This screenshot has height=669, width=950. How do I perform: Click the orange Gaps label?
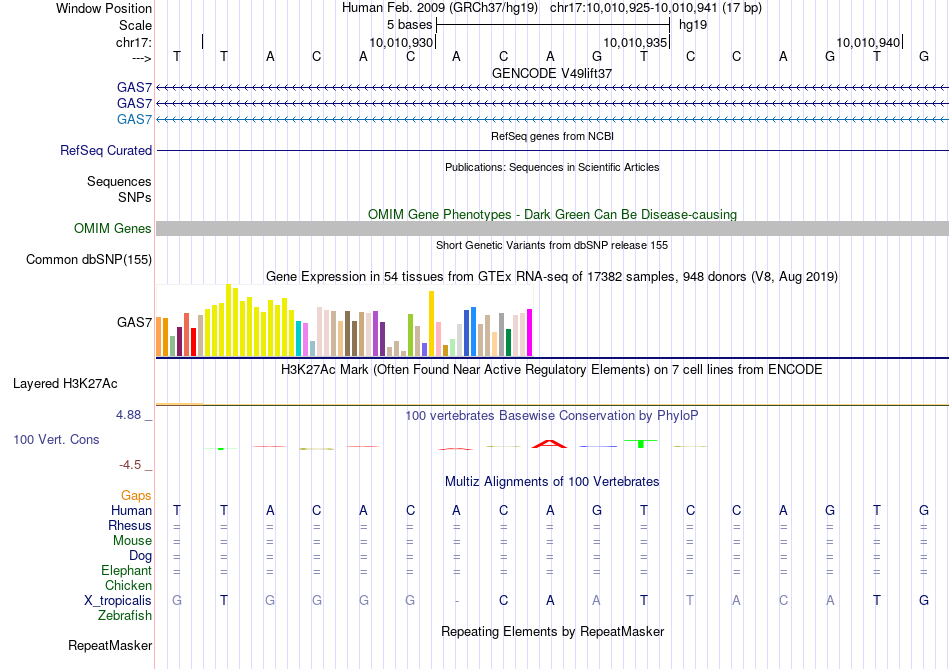[136, 496]
